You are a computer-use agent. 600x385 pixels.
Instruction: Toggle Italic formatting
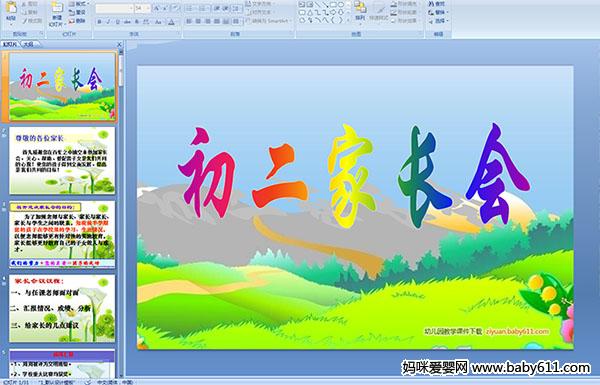click(108, 22)
